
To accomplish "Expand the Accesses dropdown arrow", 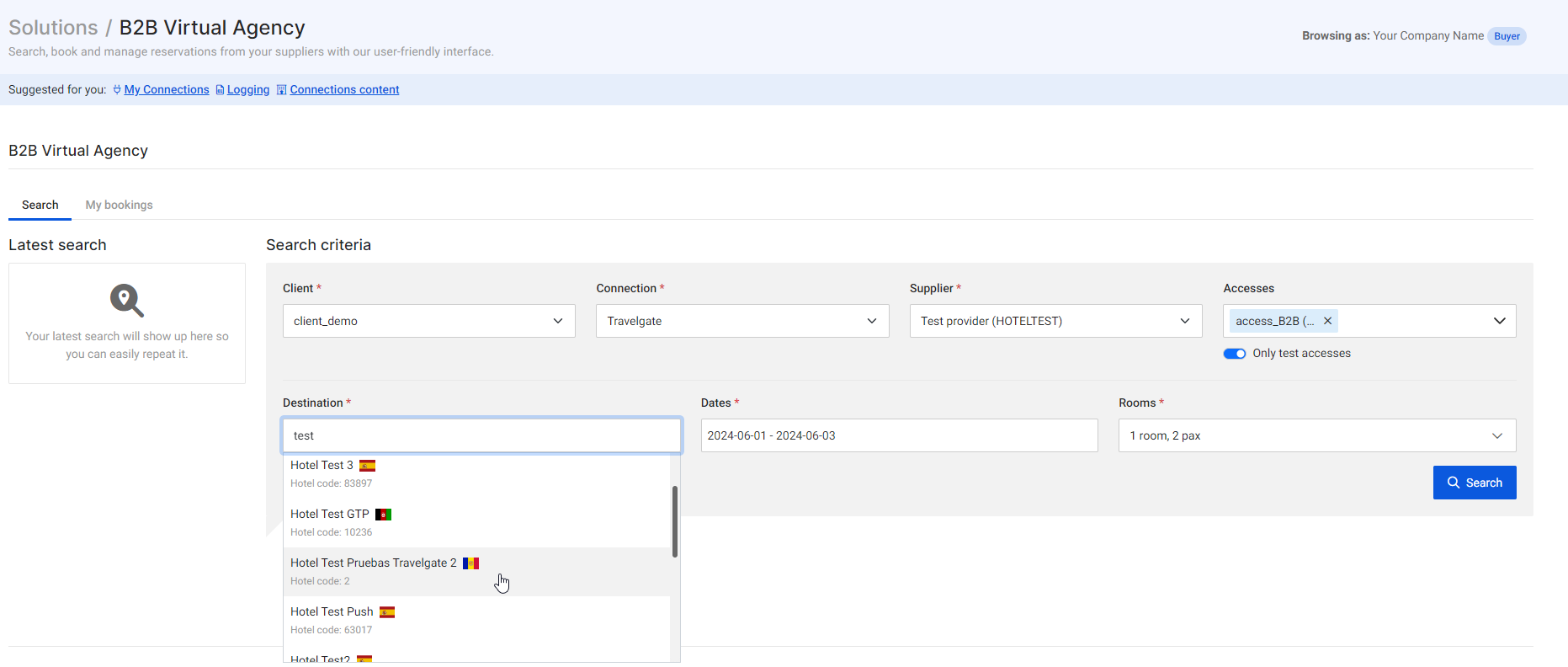I will point(1500,321).
